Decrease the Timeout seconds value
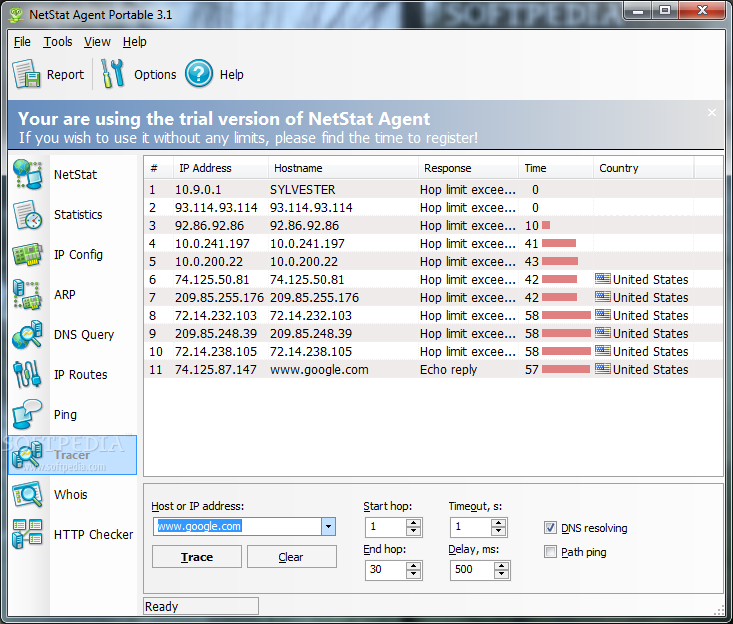The height and width of the screenshot is (624, 733). 498,531
